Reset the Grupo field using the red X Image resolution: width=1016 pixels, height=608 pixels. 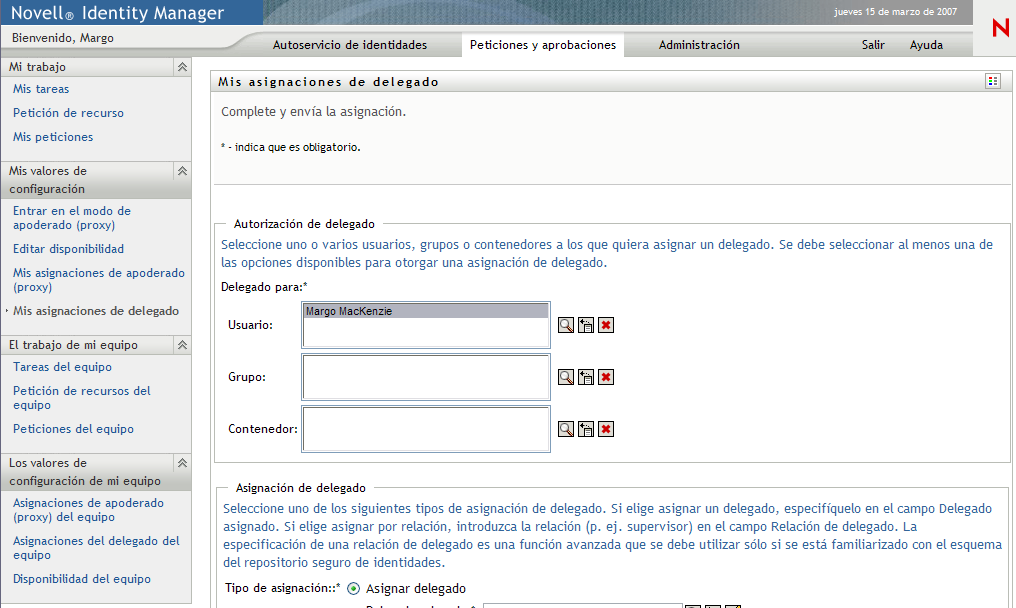[x=604, y=377]
